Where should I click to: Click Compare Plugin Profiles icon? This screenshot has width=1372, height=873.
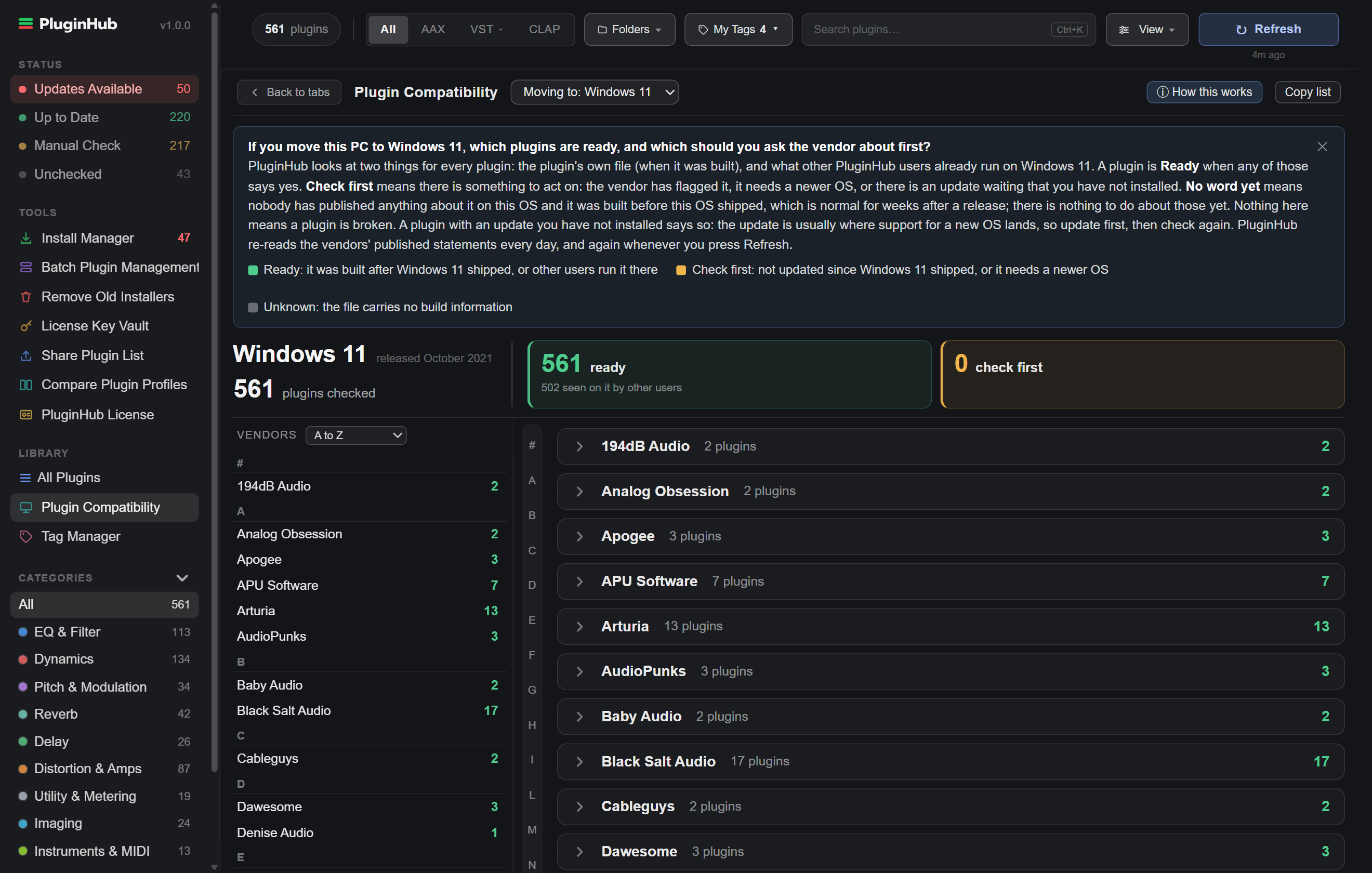click(x=25, y=385)
